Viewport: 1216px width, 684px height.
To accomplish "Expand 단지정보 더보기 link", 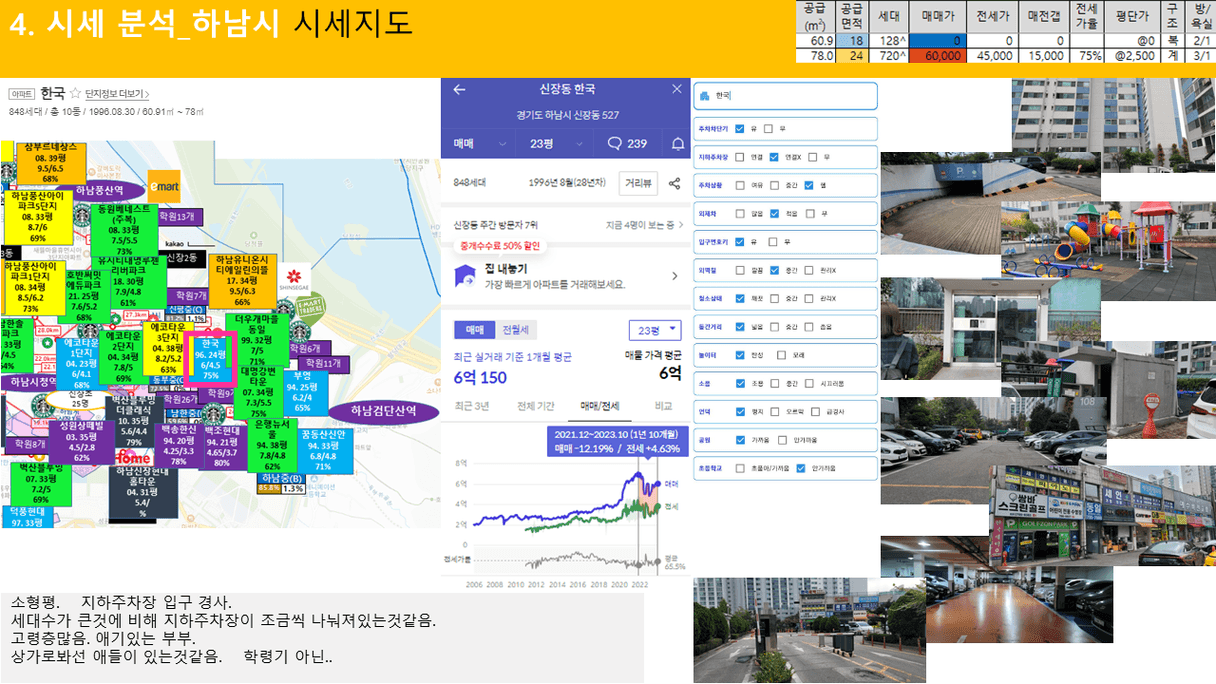I will (x=117, y=94).
